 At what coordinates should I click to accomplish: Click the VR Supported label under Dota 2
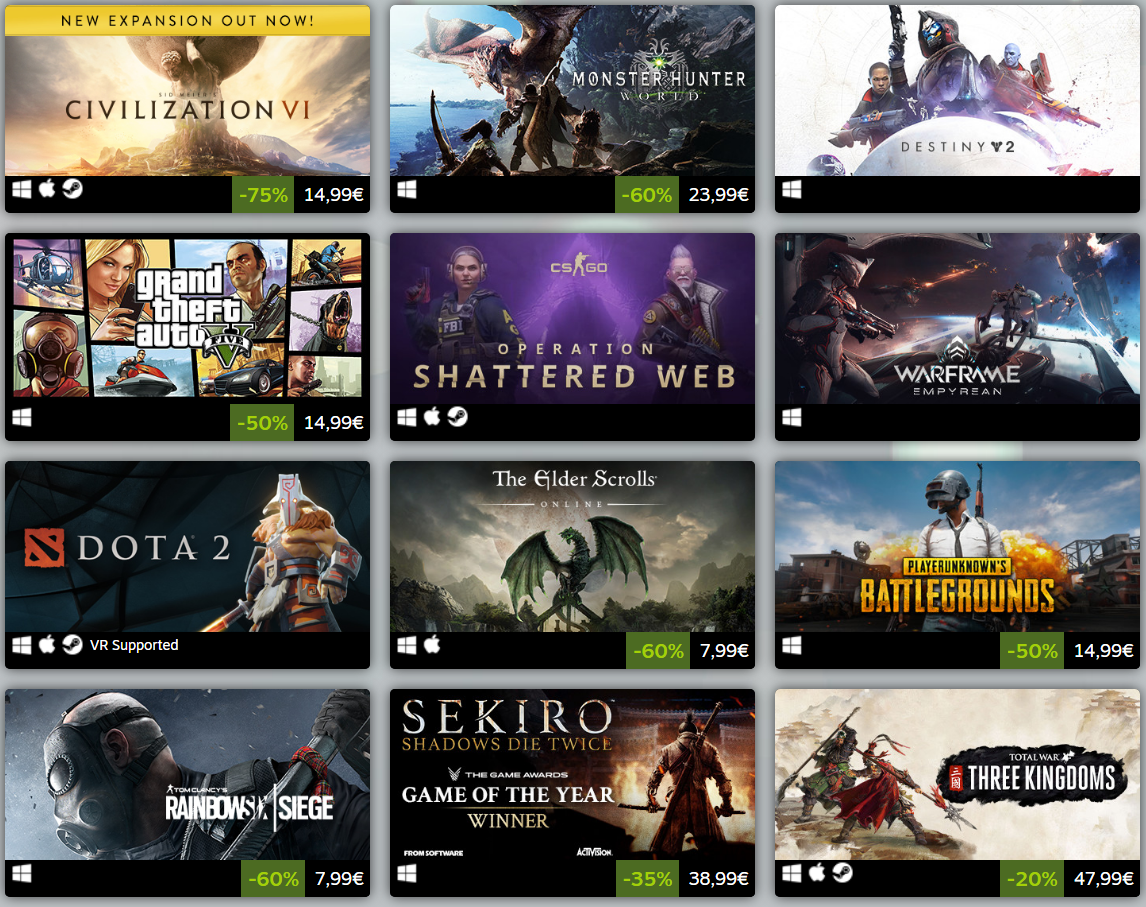click(x=134, y=645)
